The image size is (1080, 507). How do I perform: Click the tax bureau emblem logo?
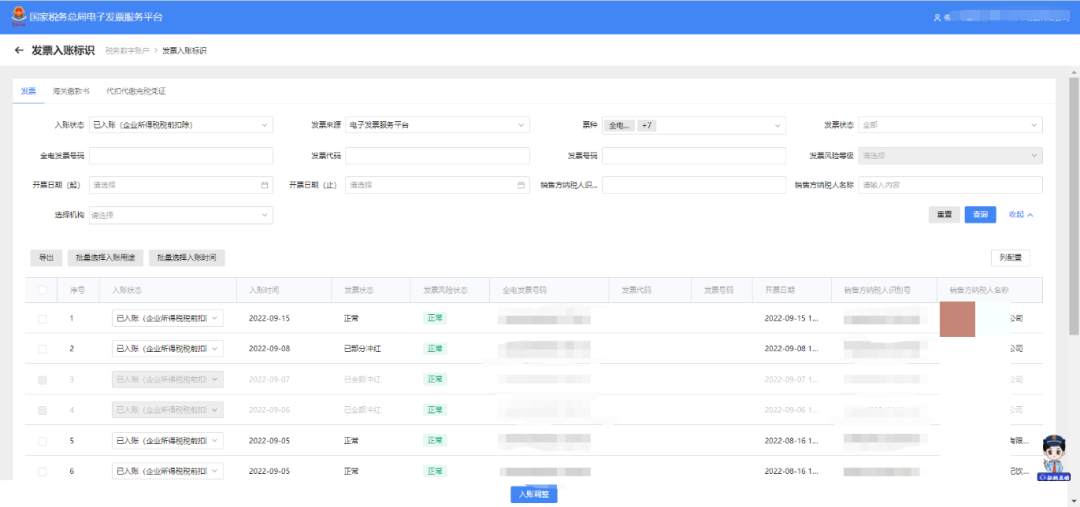click(x=17, y=17)
